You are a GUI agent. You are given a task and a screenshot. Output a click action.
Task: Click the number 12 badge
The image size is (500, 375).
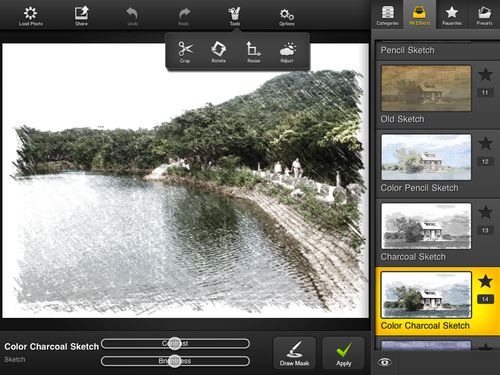coord(485,162)
